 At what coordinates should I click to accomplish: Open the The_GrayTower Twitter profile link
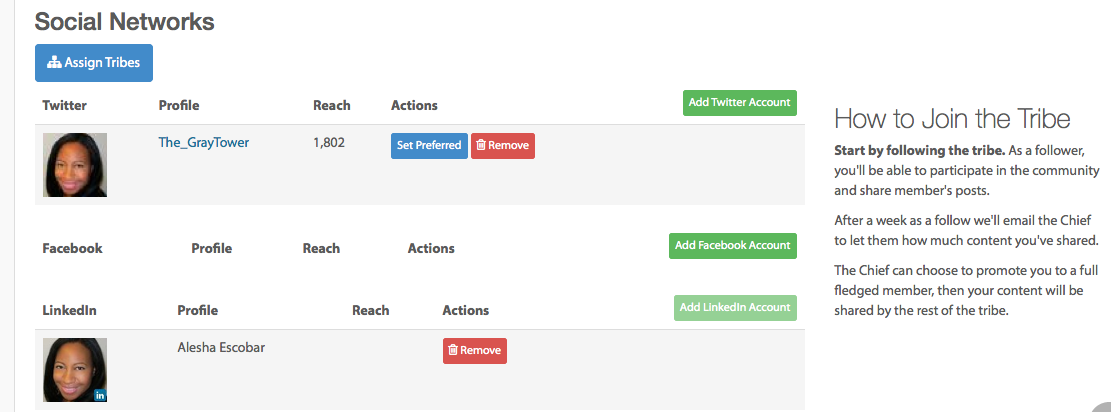point(203,143)
